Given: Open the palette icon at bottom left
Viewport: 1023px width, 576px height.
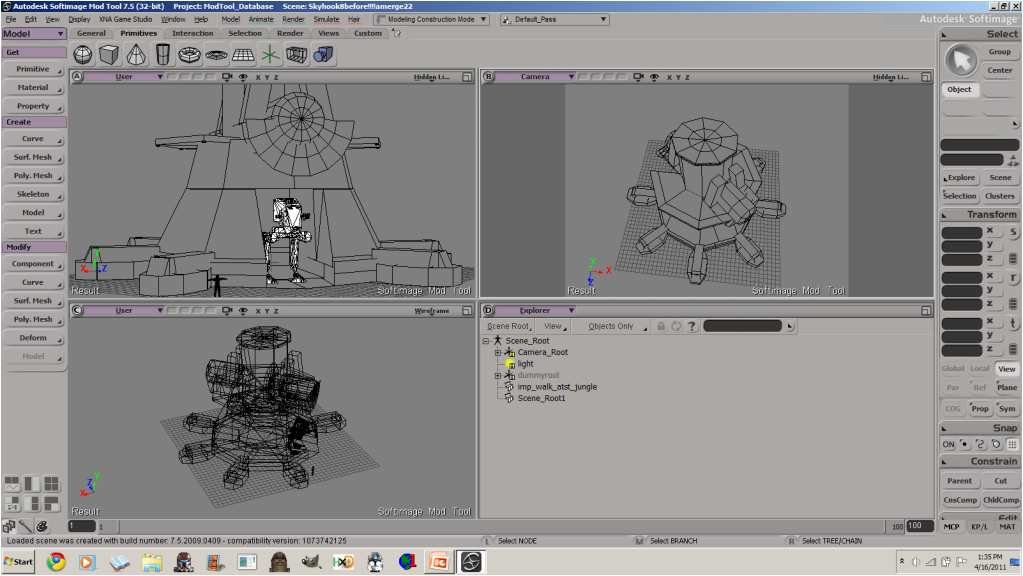Looking at the screenshot, I should coord(42,526).
